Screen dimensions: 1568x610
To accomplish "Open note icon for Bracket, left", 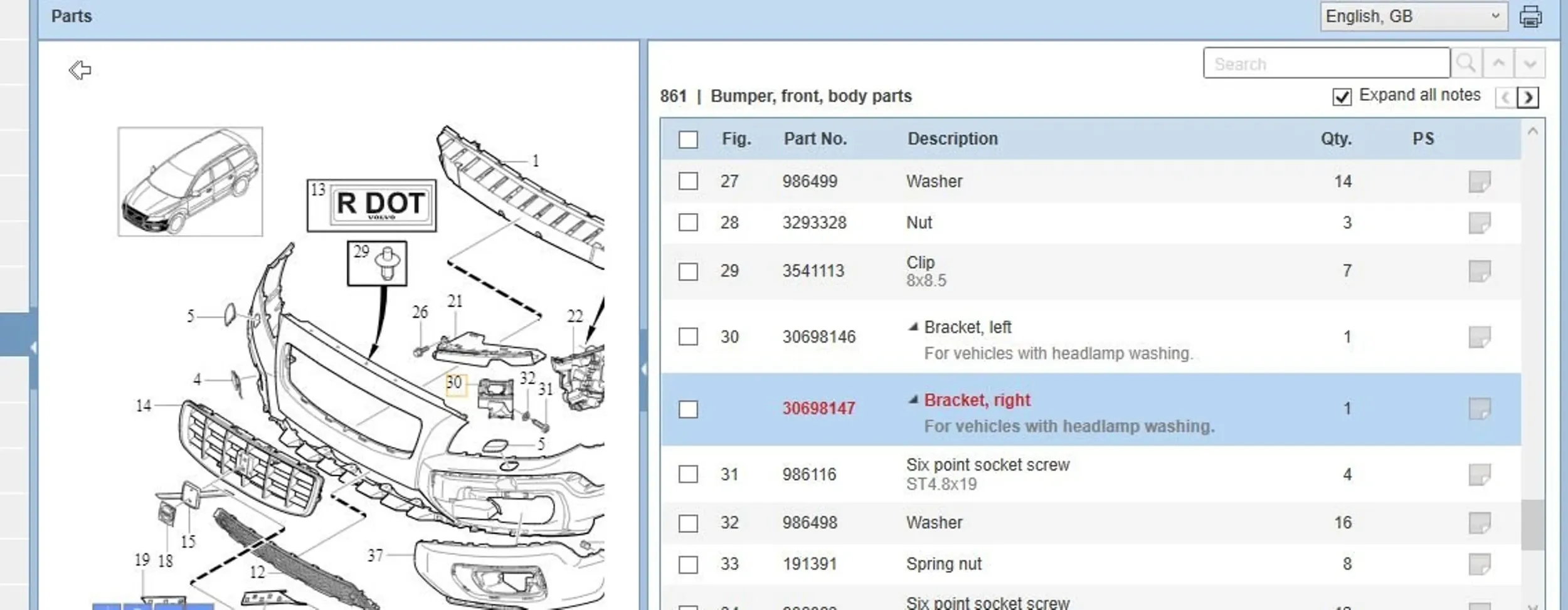I will point(1480,337).
